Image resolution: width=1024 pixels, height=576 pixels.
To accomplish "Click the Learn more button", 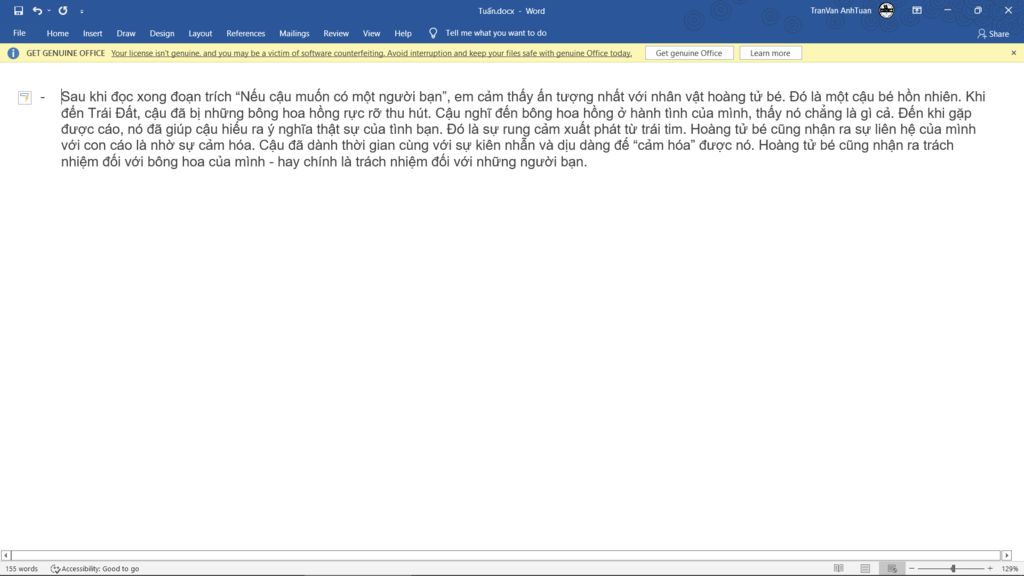I will click(x=770, y=54).
